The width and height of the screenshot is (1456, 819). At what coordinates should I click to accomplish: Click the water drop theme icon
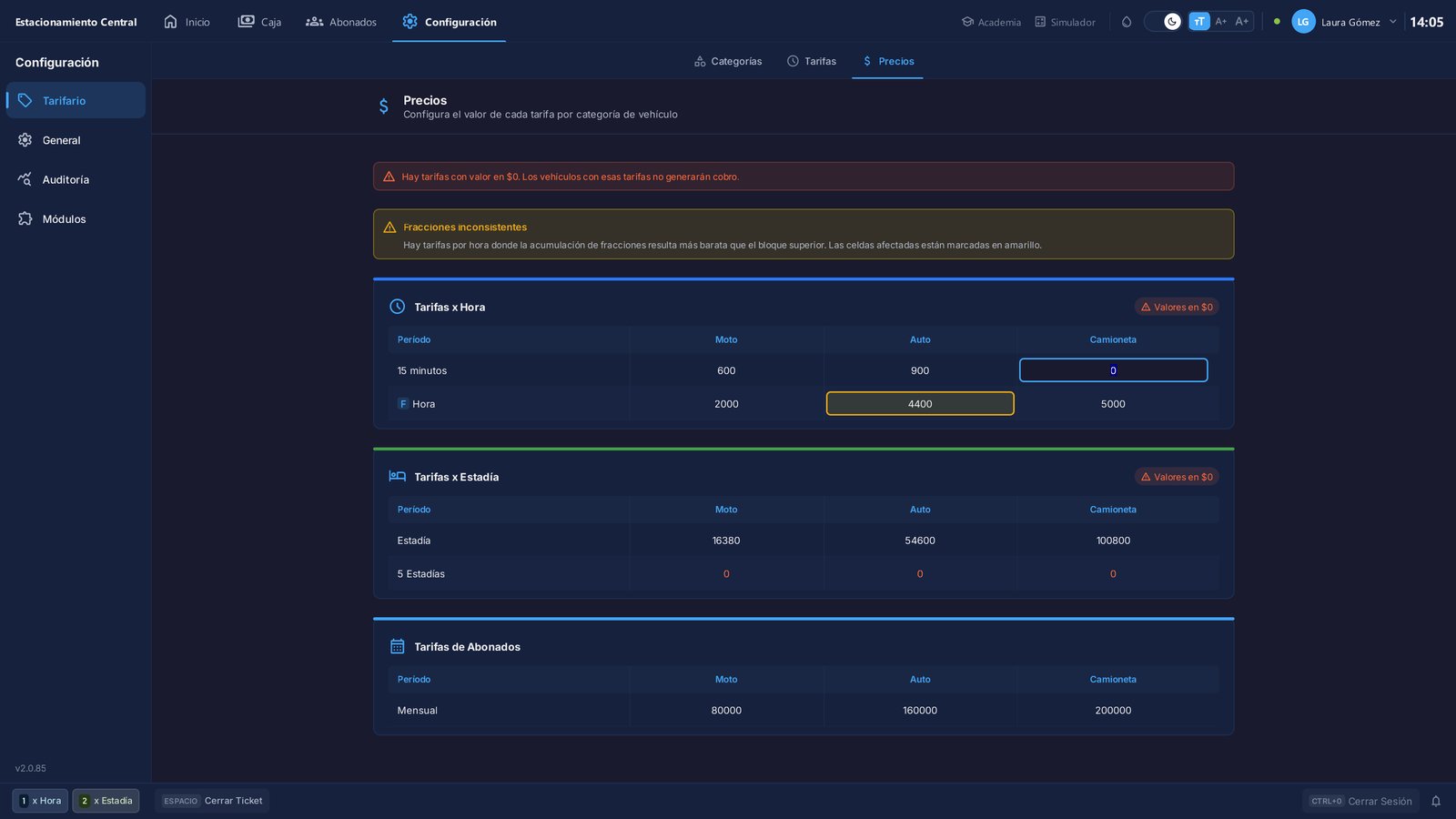coord(1127,22)
